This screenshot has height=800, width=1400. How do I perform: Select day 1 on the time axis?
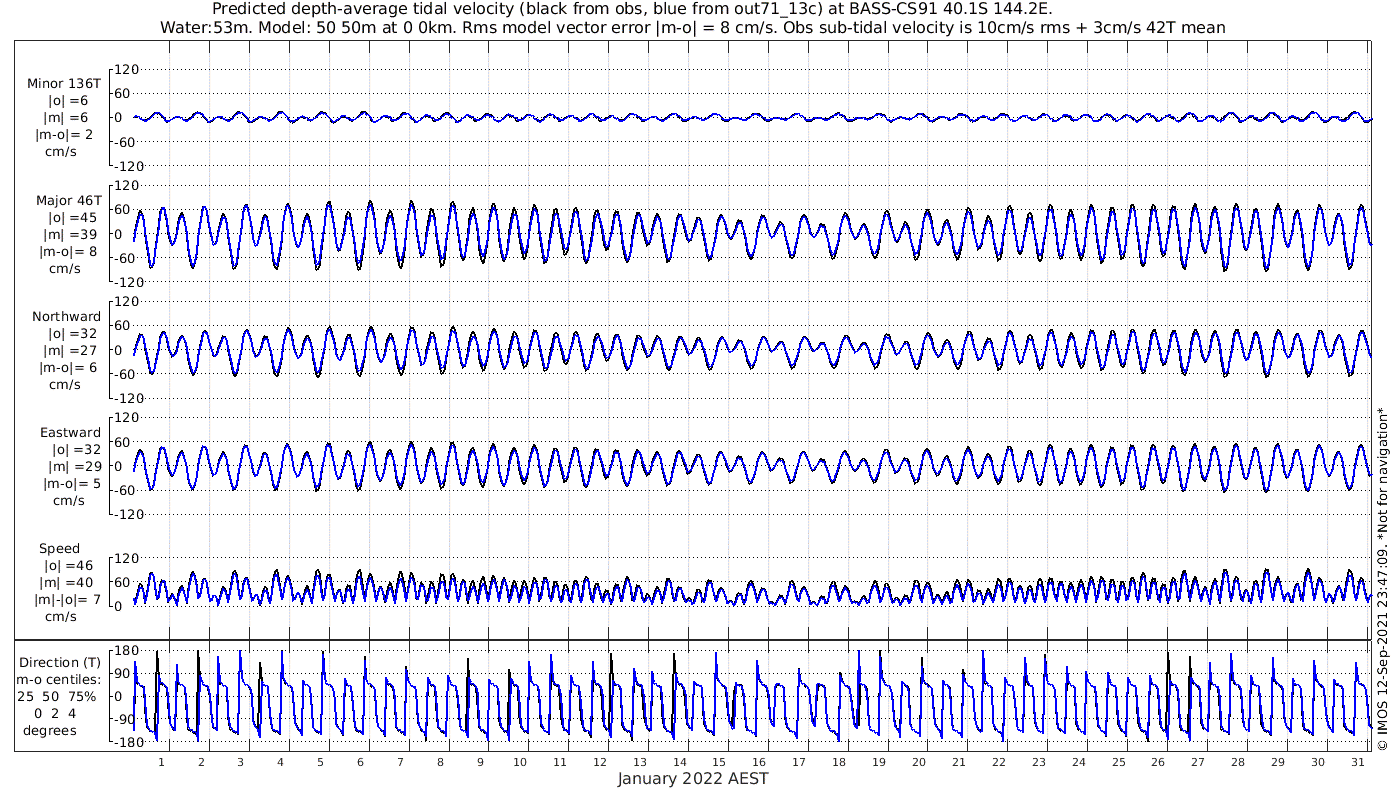(161, 762)
